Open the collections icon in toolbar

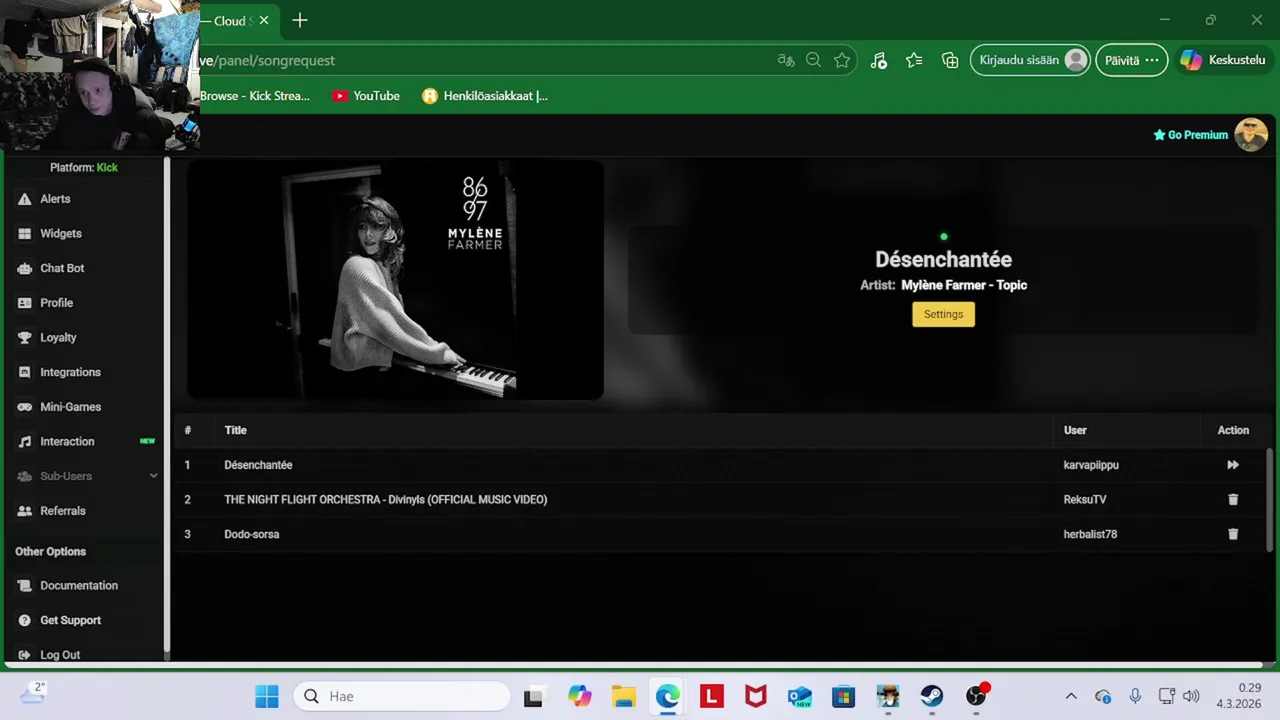950,60
